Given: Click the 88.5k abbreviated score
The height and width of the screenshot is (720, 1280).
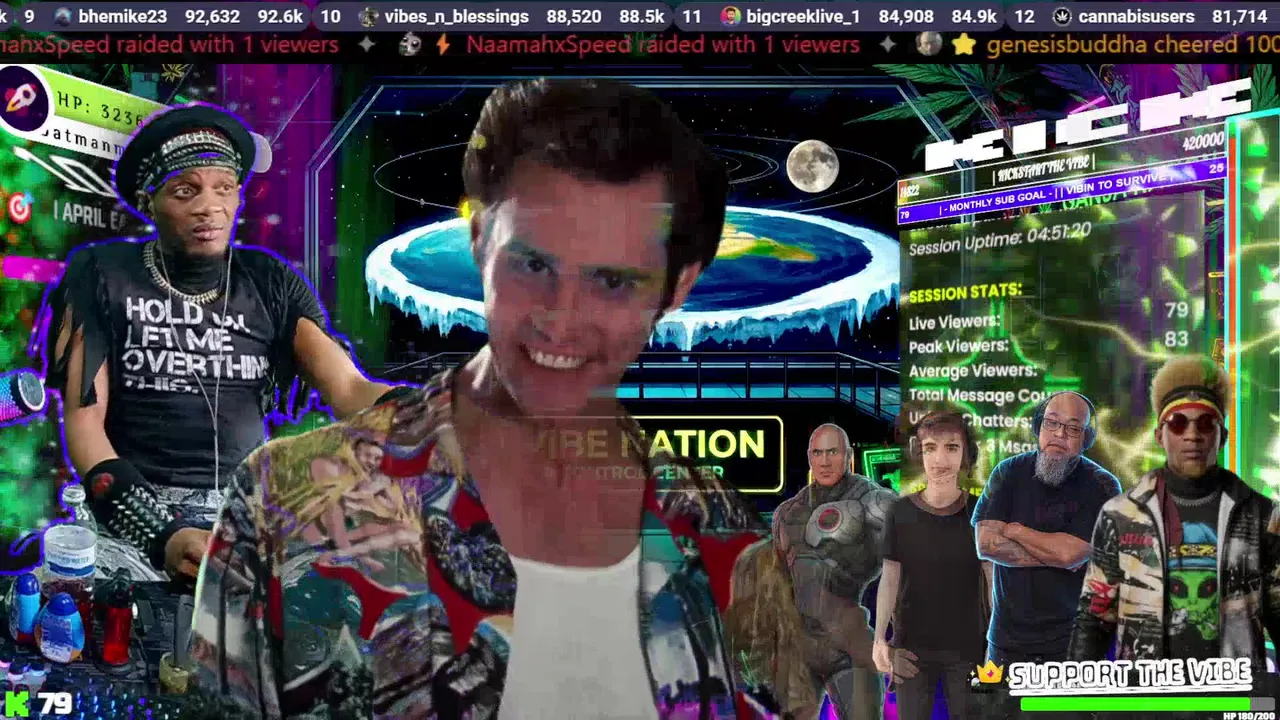Looking at the screenshot, I should [641, 16].
